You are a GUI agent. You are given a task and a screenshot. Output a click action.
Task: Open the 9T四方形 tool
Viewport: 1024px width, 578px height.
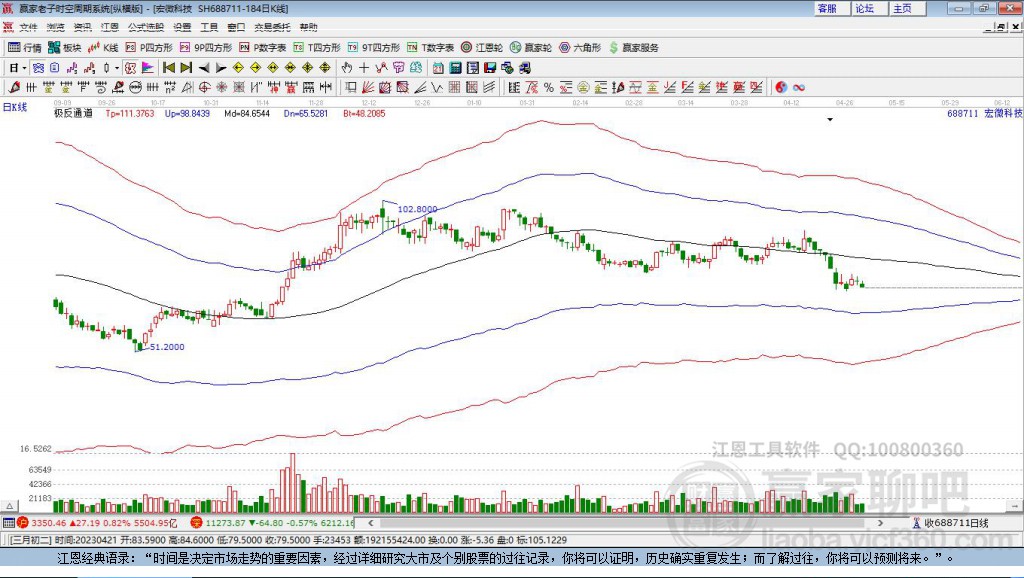coord(374,48)
